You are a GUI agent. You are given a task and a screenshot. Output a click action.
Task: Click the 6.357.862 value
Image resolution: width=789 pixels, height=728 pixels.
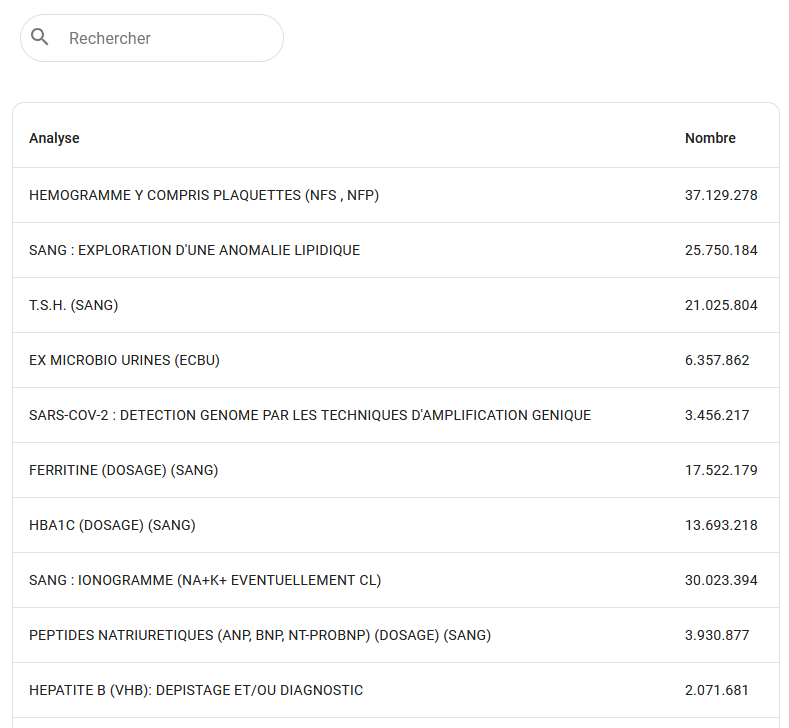[717, 360]
